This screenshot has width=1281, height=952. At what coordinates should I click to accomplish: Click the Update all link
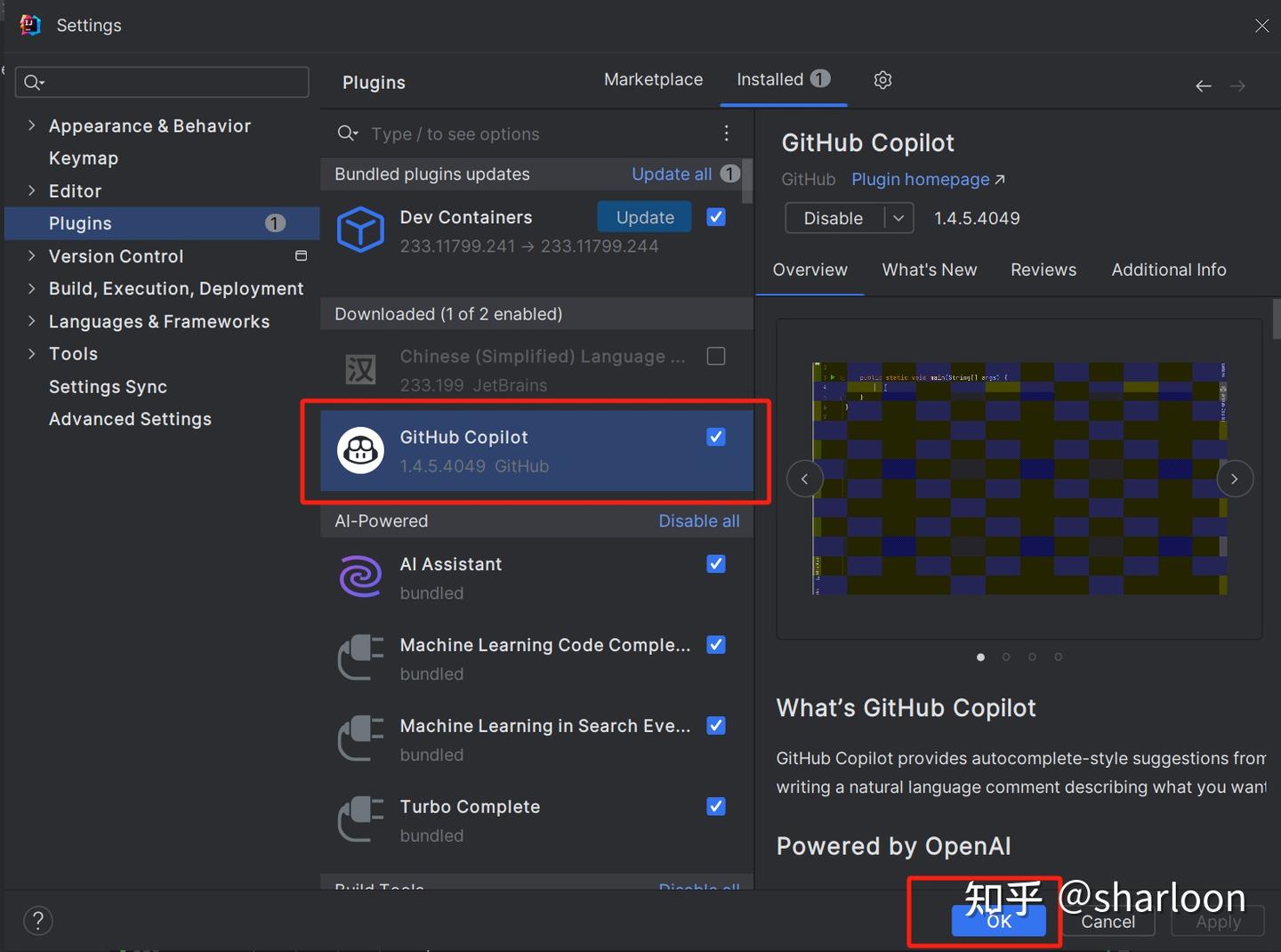[x=671, y=174]
